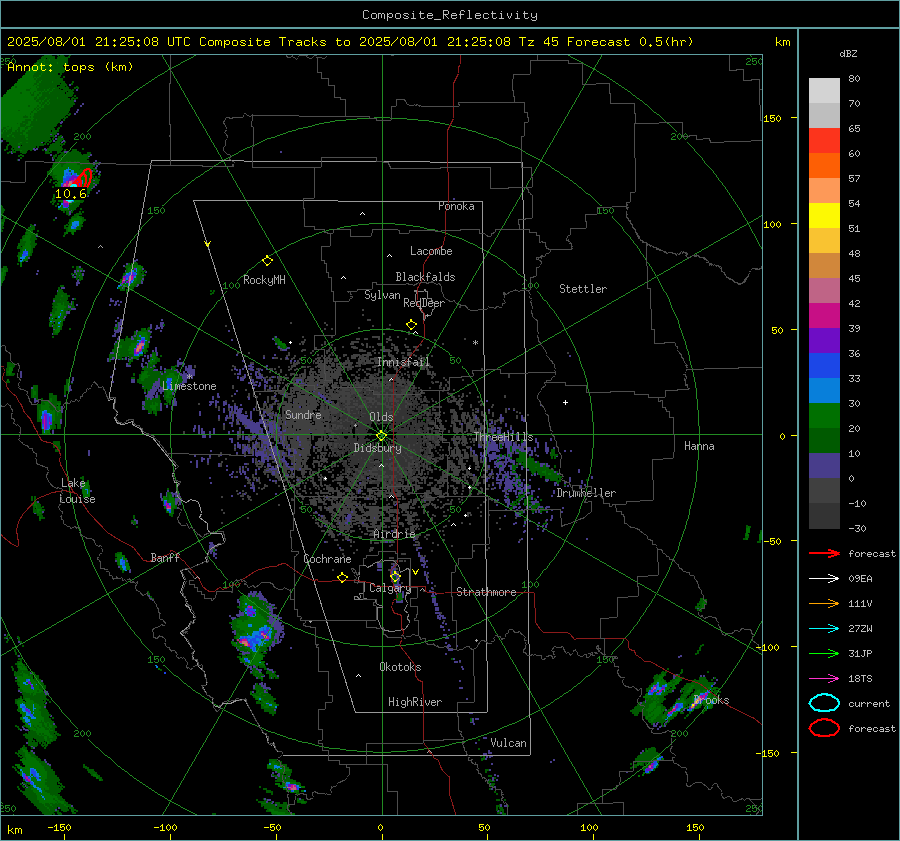The image size is (900, 841).
Task: Click the 'current' legend text
Action: coord(869,704)
